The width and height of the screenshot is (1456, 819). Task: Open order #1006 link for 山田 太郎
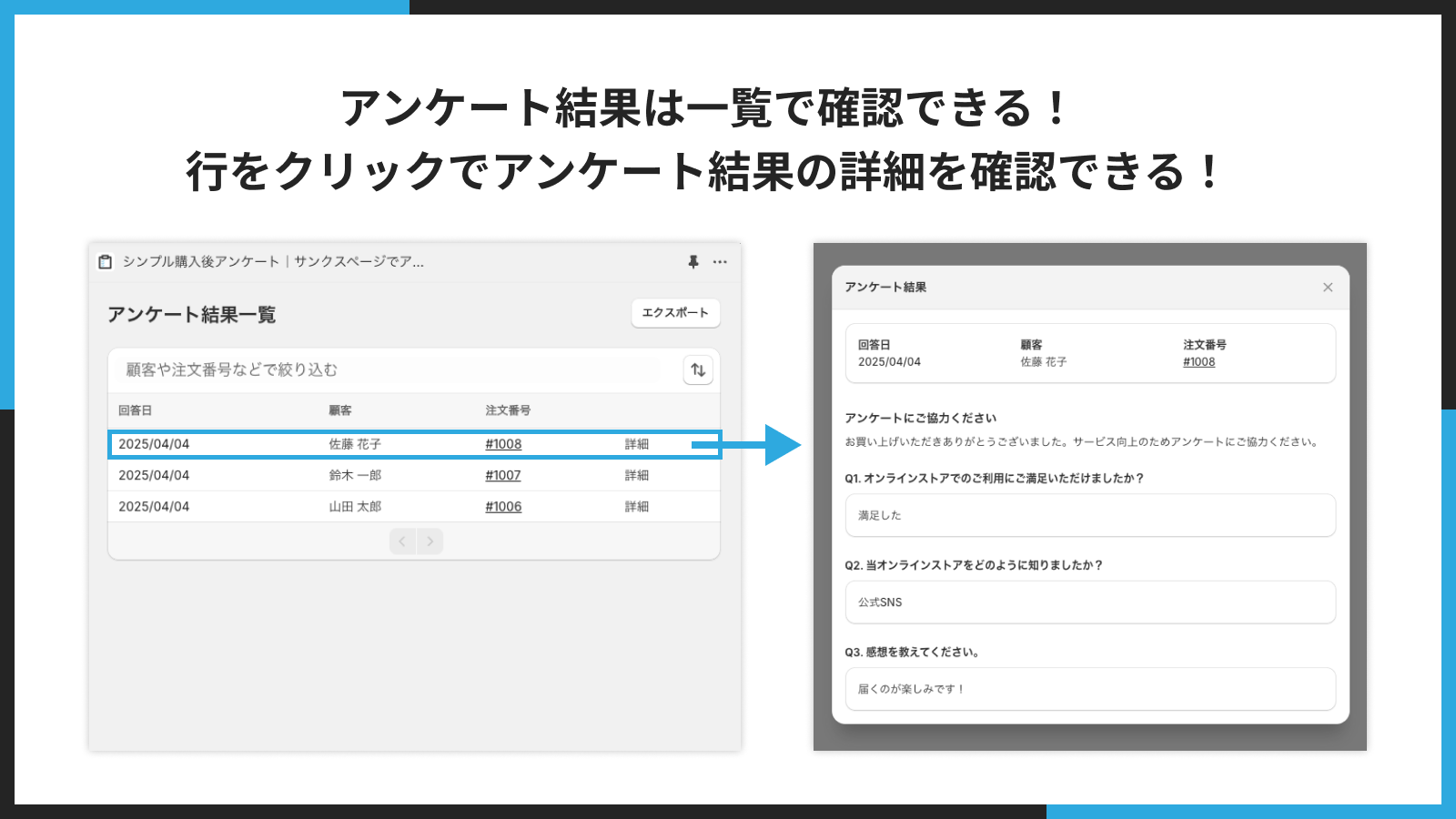(501, 506)
